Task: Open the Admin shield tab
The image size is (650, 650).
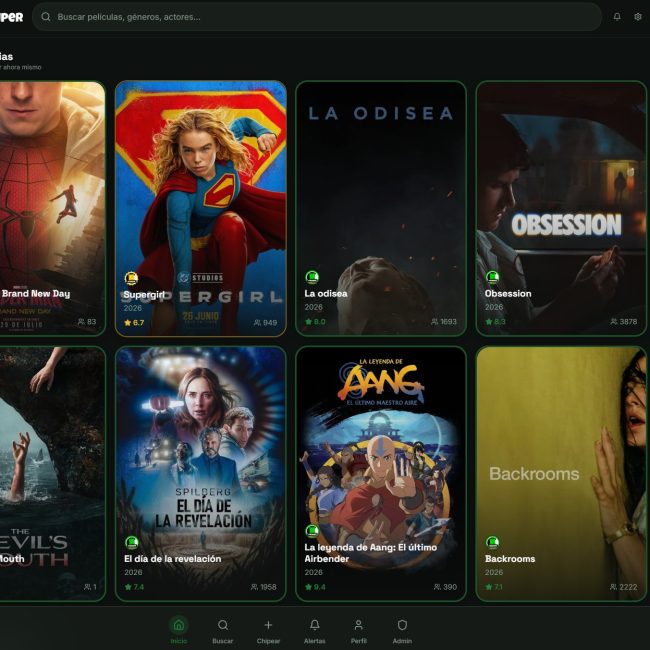Action: point(402,630)
